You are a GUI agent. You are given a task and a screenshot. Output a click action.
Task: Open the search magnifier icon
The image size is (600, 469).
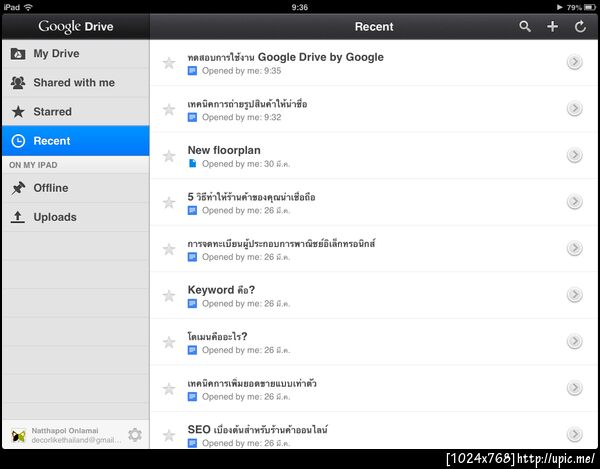(x=525, y=26)
